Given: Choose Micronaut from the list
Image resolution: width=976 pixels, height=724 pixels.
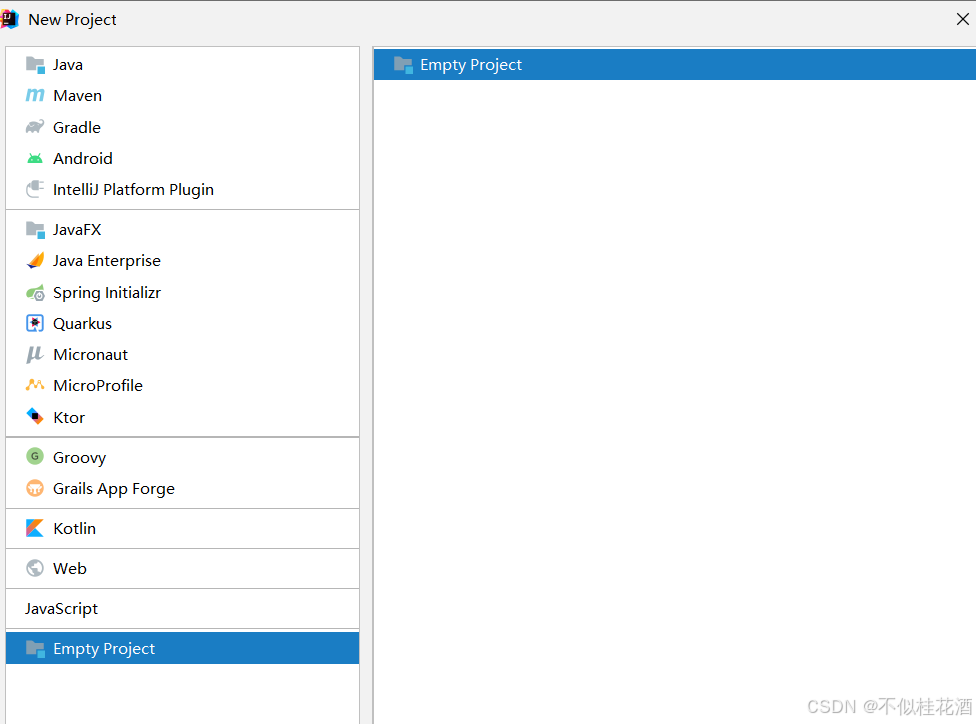Looking at the screenshot, I should (182, 354).
